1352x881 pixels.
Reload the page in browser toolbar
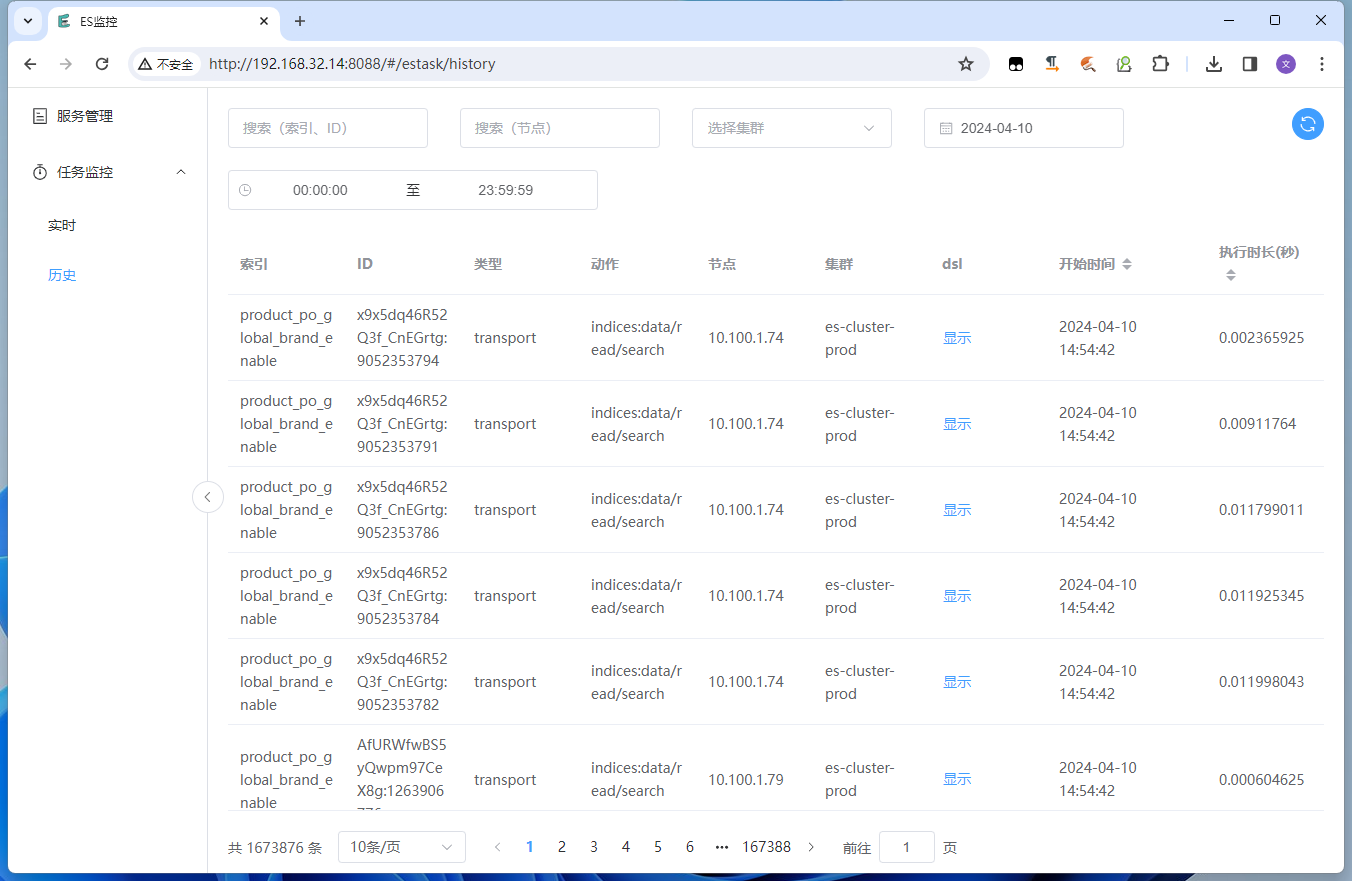pyautogui.click(x=102, y=64)
